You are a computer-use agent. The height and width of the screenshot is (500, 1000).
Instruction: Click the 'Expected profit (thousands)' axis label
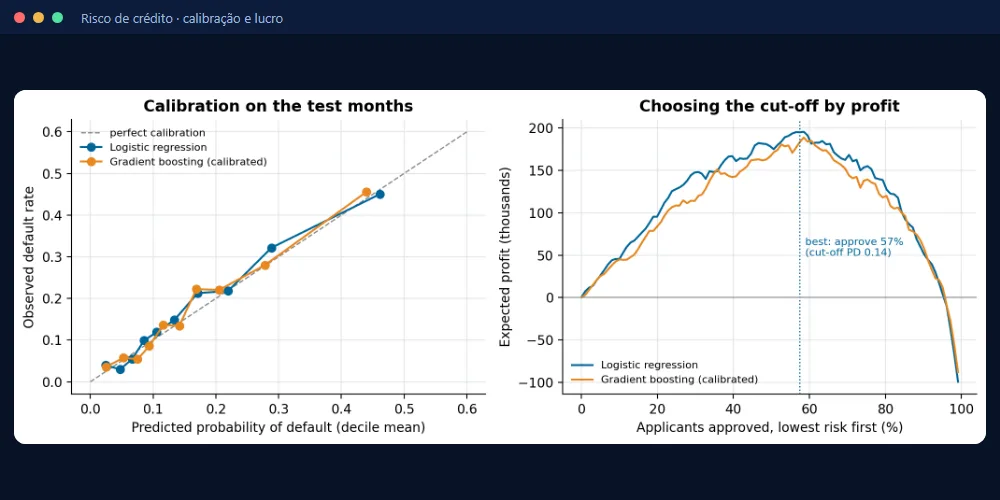[505, 258]
